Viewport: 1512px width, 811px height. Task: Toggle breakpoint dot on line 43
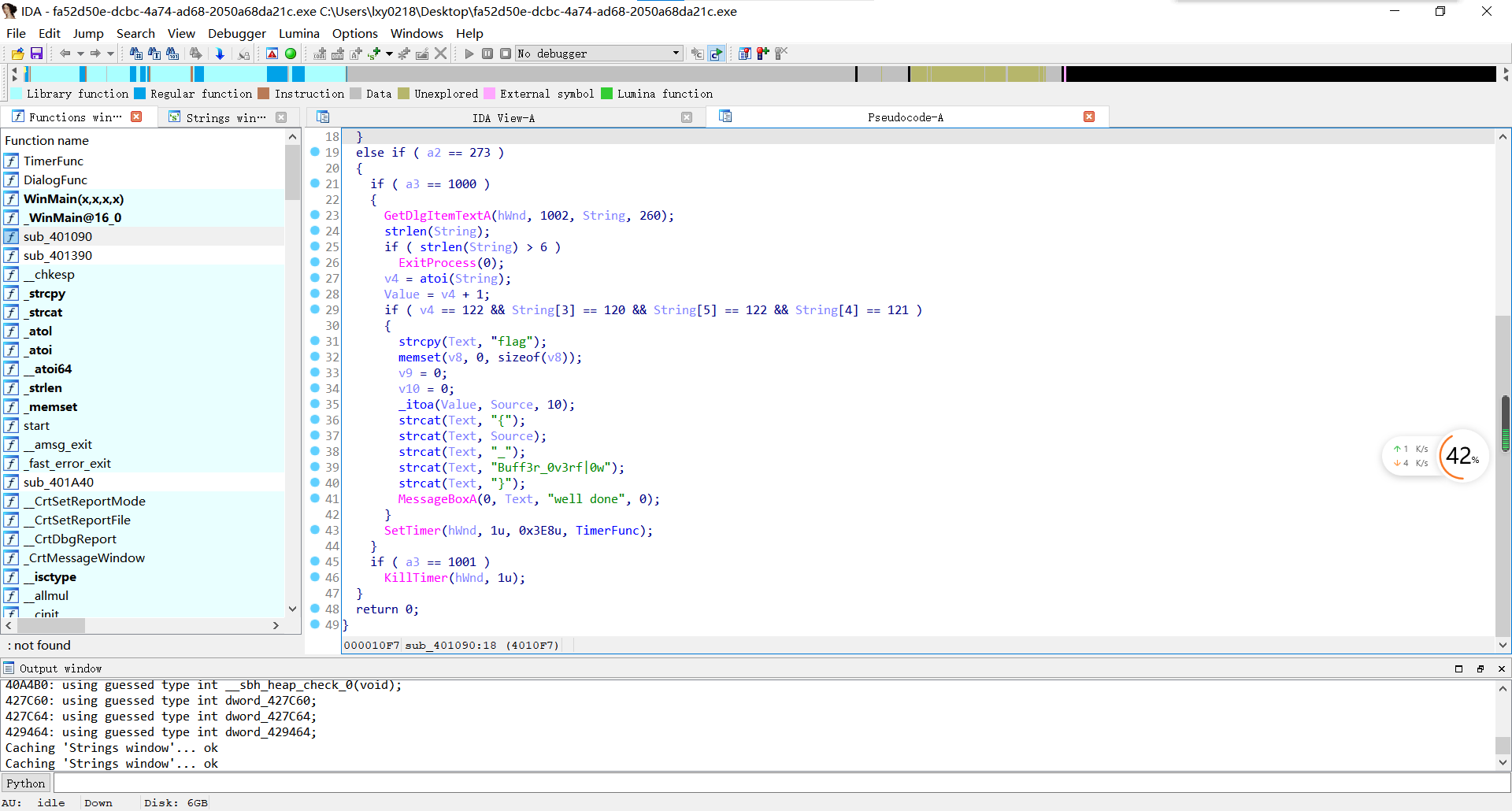(315, 530)
